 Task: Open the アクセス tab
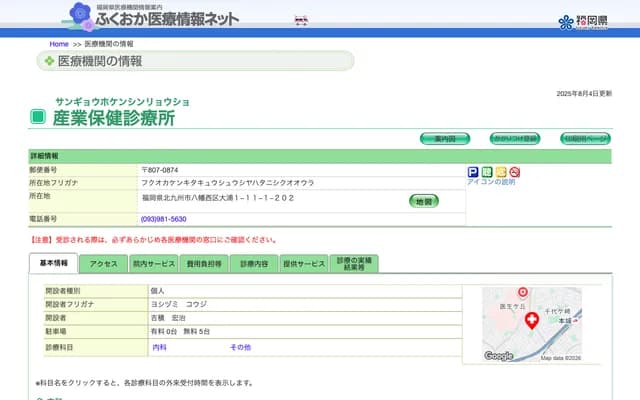[104, 264]
